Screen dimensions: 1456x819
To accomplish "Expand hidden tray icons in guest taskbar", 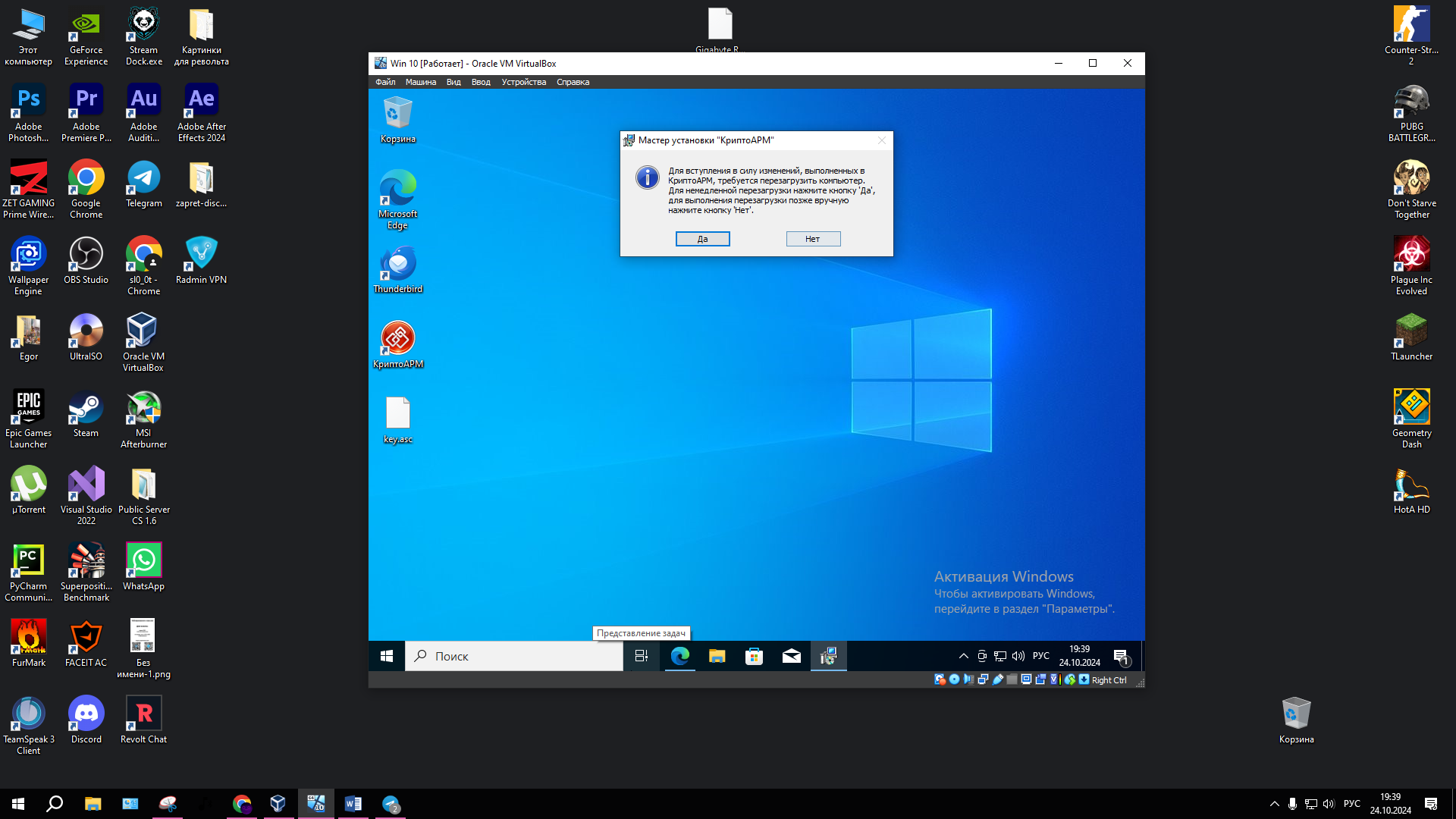I will click(964, 656).
